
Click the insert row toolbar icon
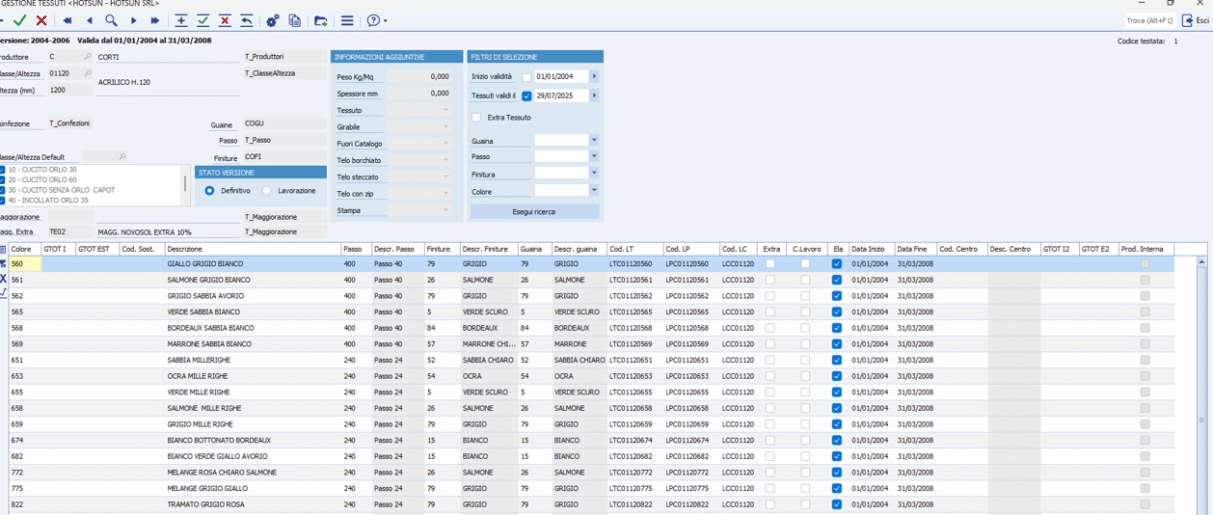pyautogui.click(x=181, y=20)
